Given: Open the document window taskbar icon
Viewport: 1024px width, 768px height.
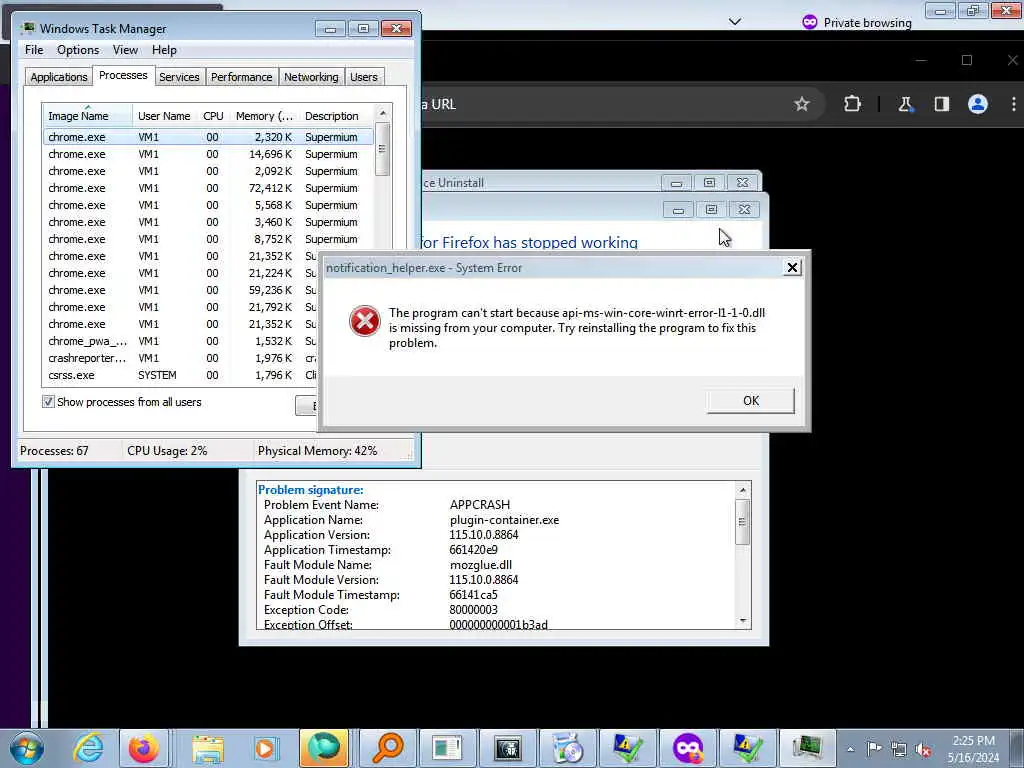Looking at the screenshot, I should click(x=447, y=748).
